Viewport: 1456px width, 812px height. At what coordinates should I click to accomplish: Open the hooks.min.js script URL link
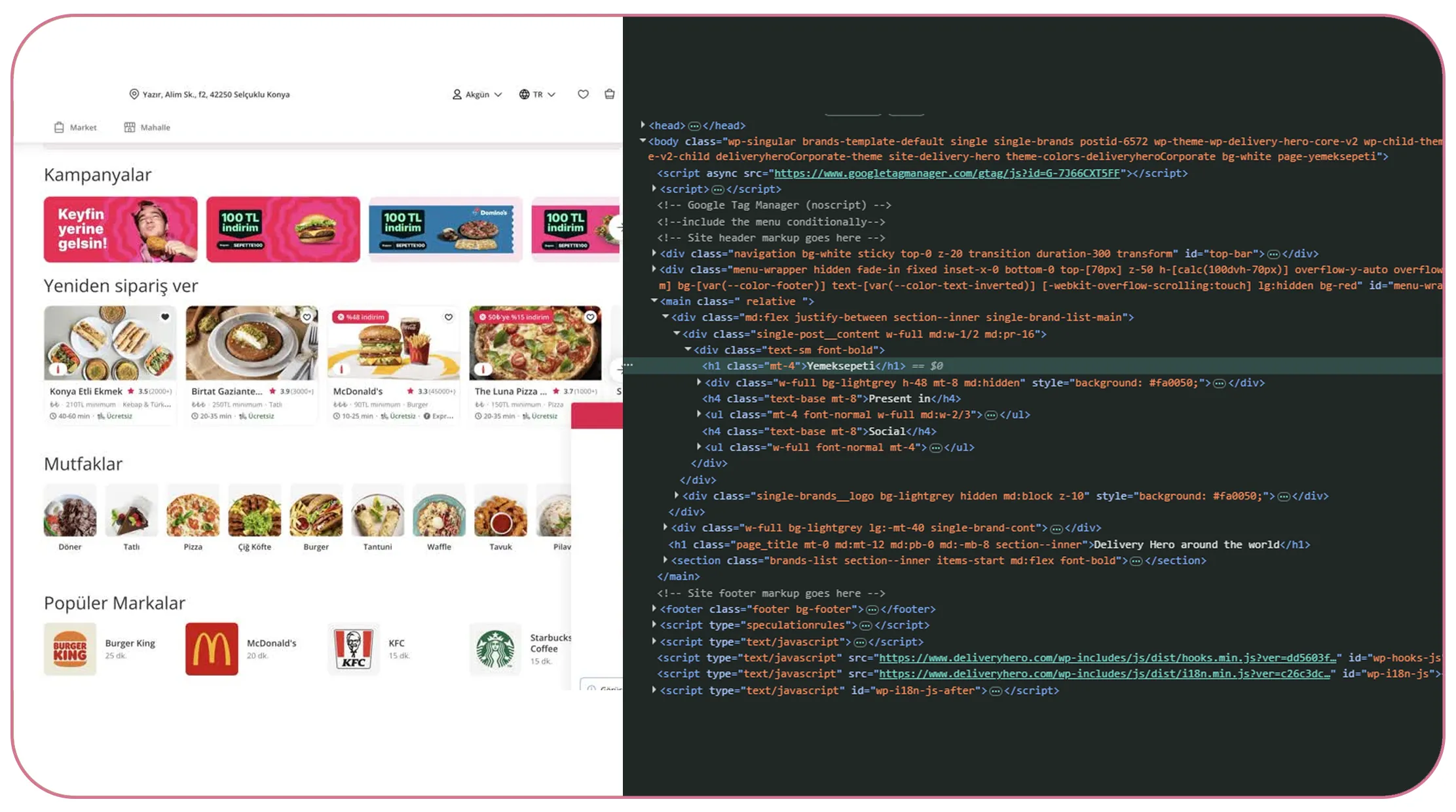(x=1108, y=657)
